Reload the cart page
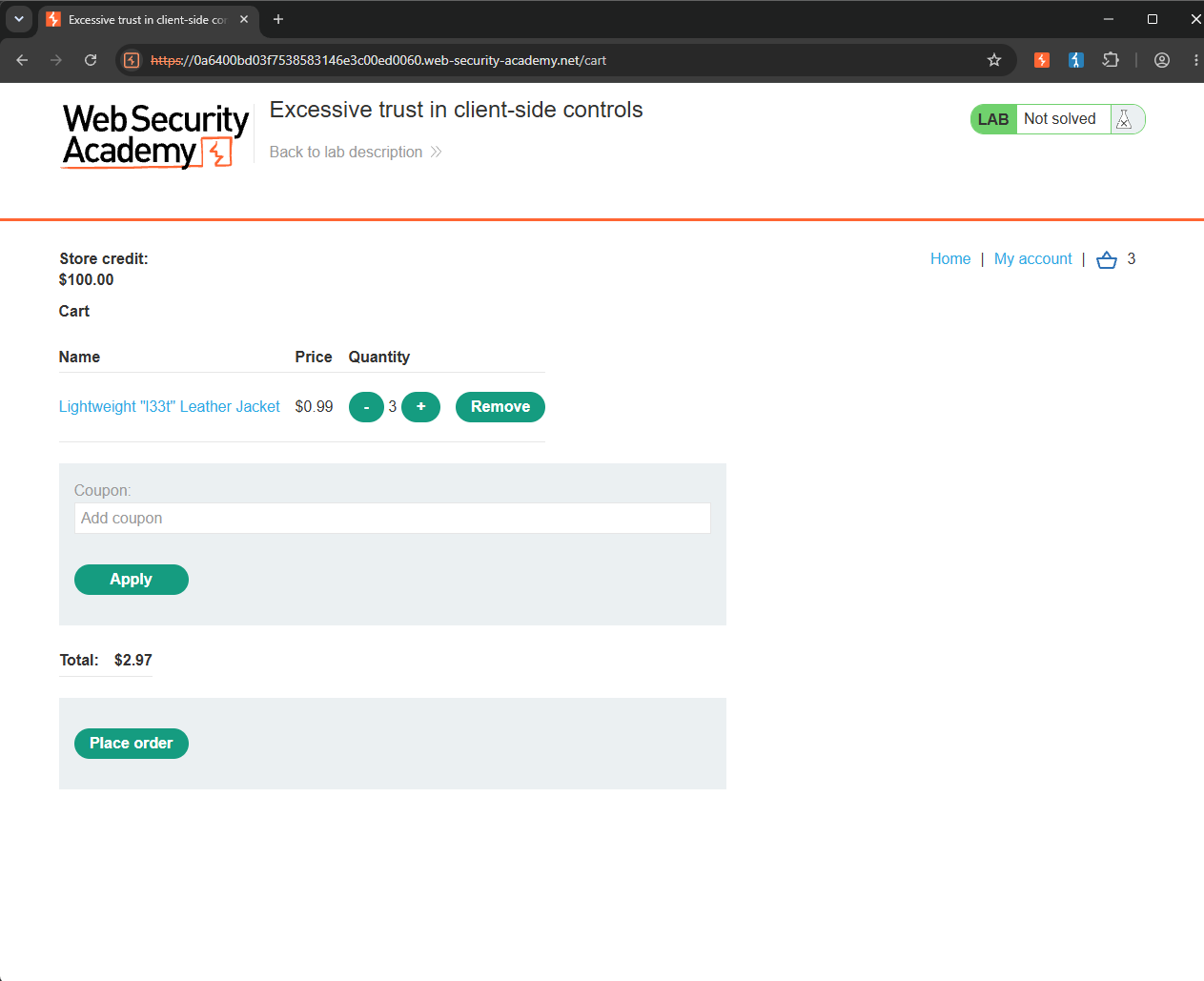 (91, 60)
